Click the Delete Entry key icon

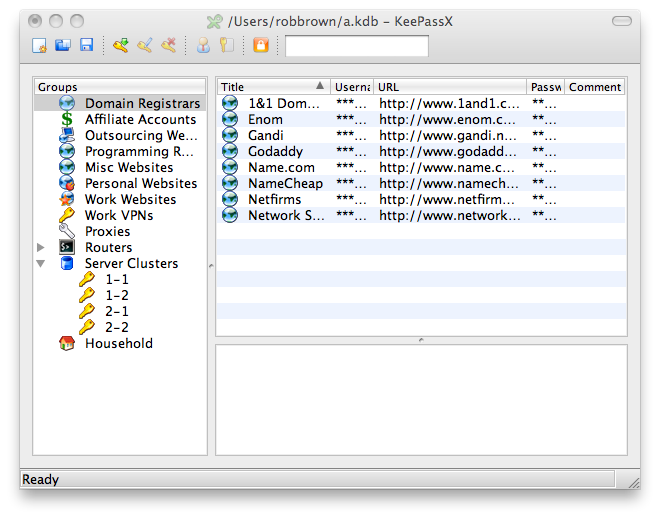(169, 45)
